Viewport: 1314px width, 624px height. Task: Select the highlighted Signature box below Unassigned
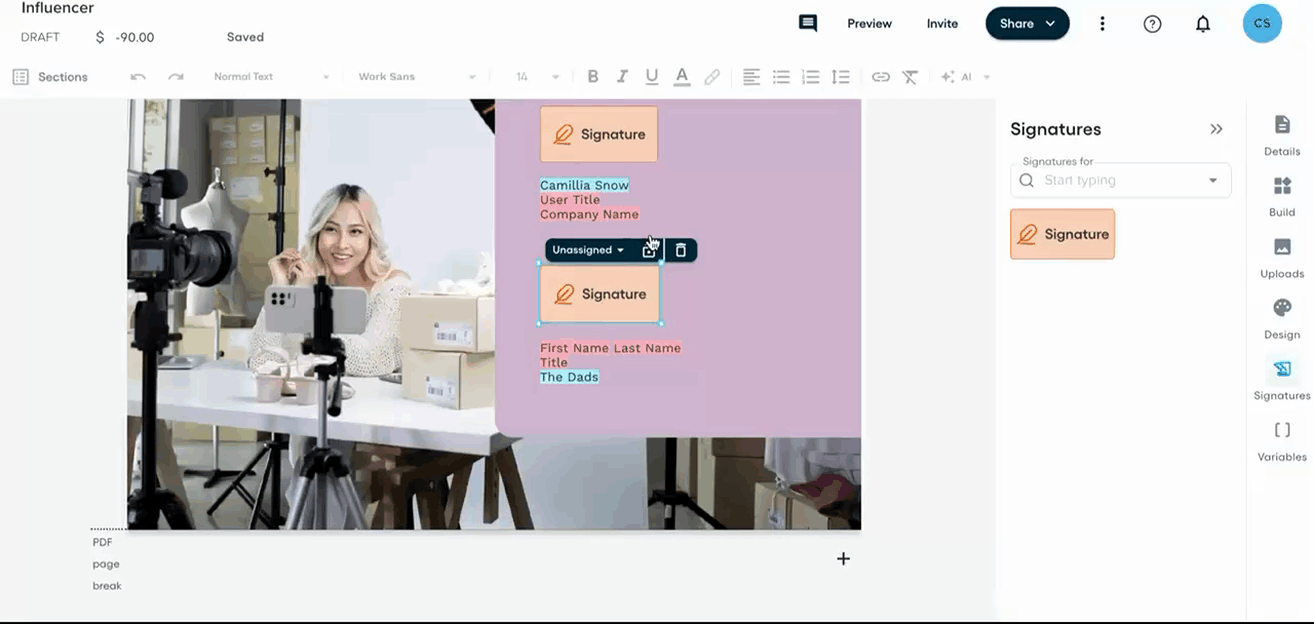(x=600, y=294)
